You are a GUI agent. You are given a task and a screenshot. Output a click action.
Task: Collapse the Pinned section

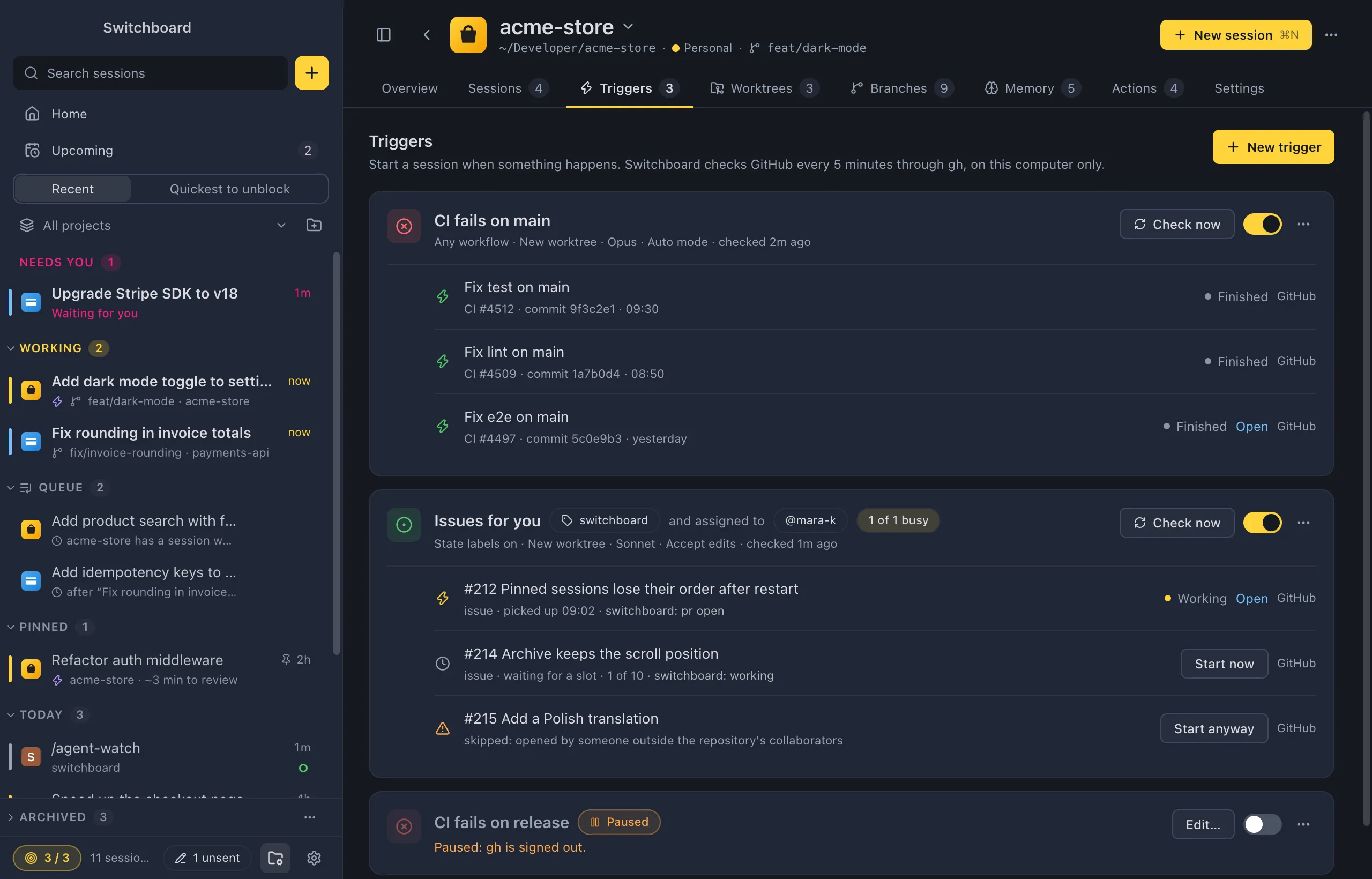coord(10,627)
